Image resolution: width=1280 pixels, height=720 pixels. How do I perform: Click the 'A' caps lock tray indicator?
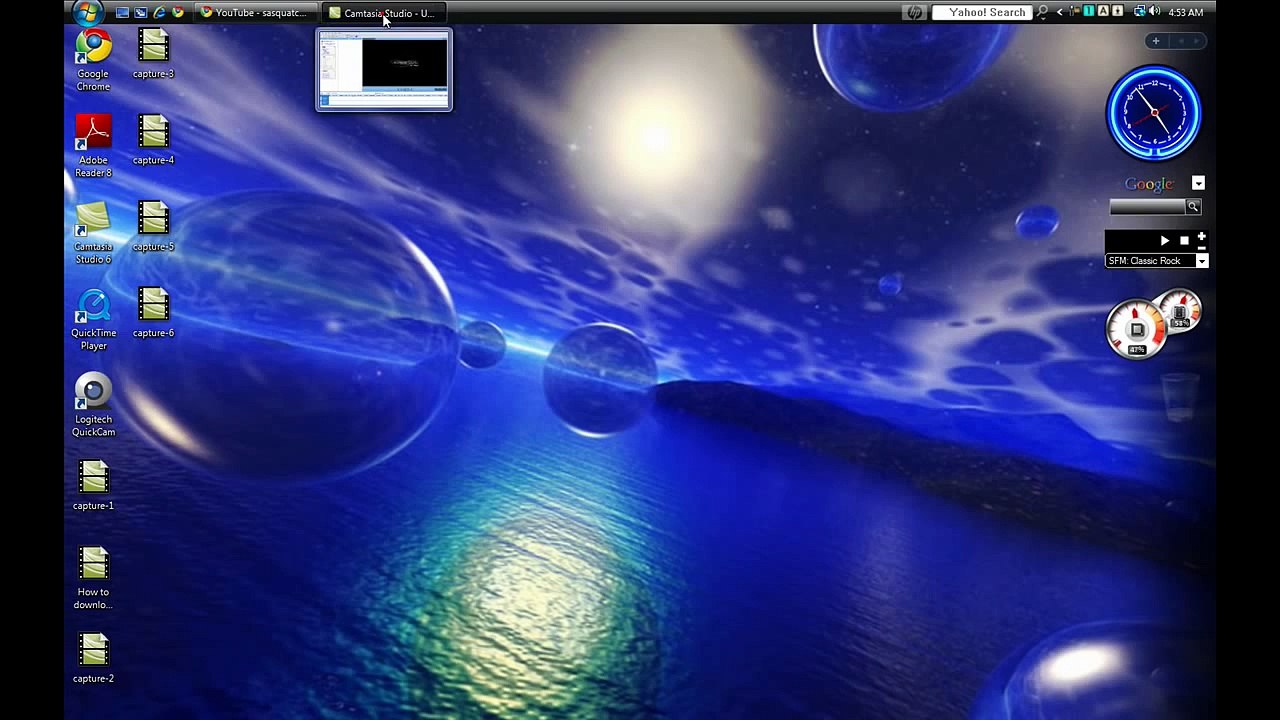1103,12
